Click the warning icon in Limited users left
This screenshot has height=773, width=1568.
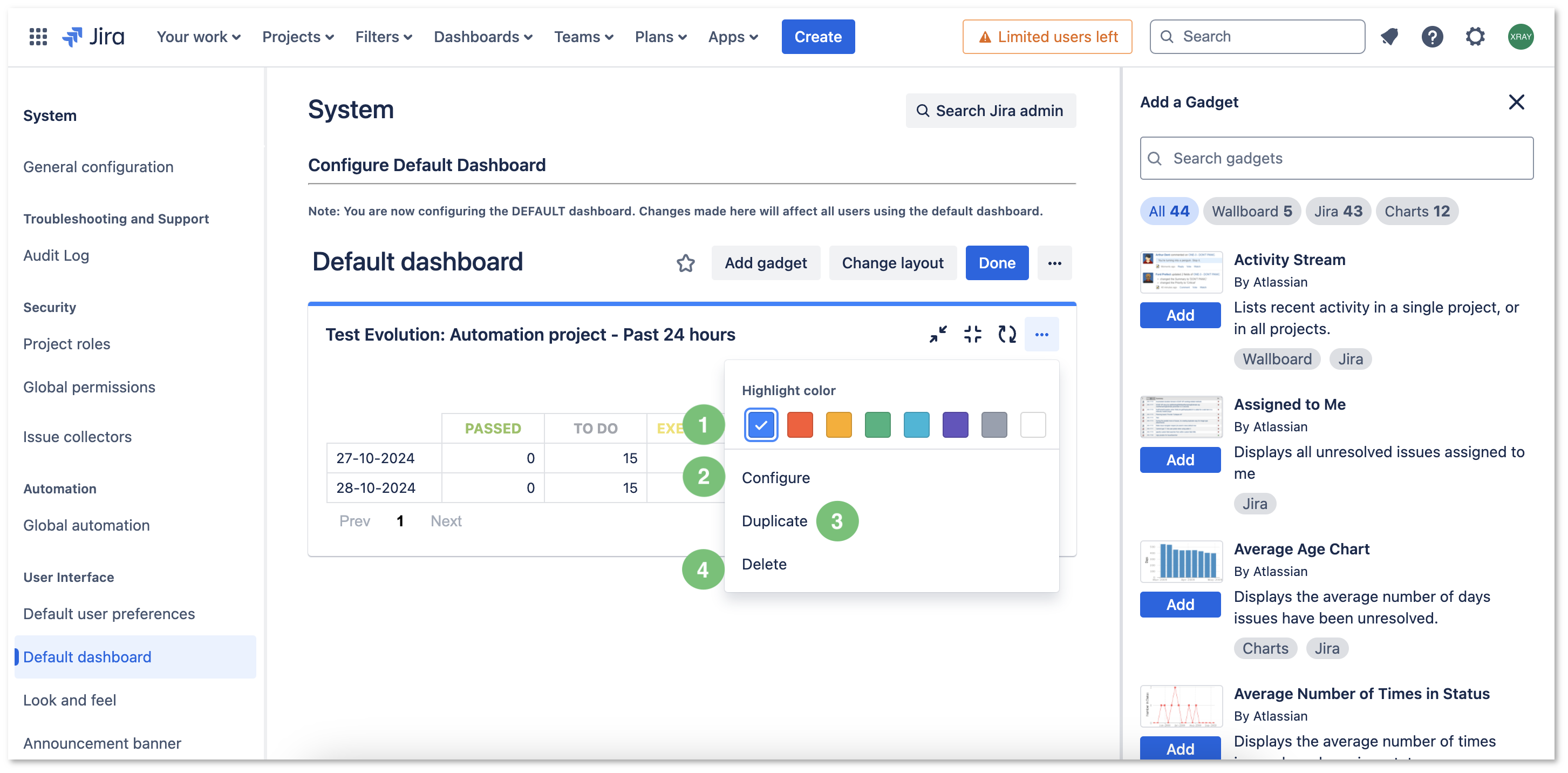click(x=985, y=37)
